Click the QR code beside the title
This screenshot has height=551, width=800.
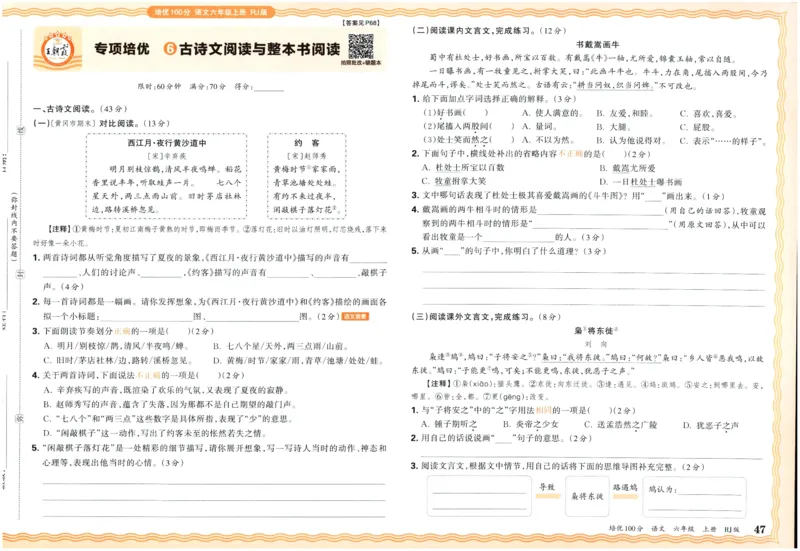[361, 46]
